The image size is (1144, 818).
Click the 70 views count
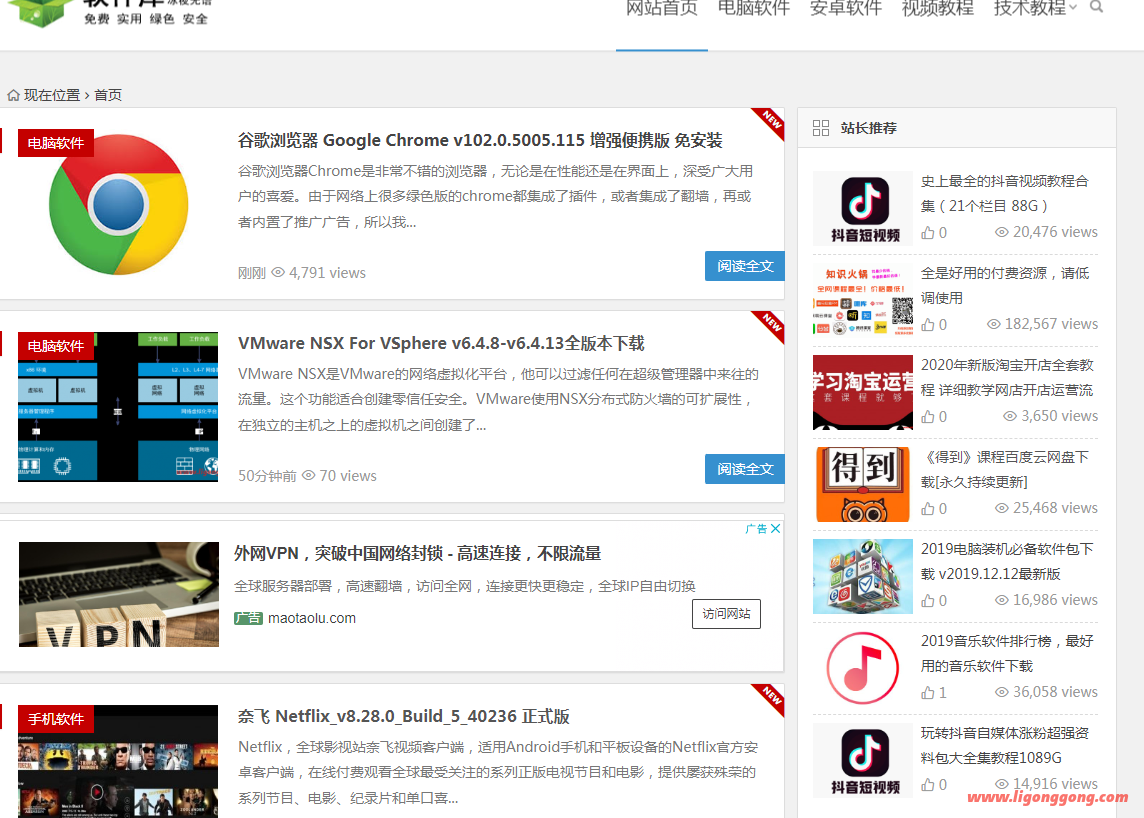pyautogui.click(x=348, y=476)
